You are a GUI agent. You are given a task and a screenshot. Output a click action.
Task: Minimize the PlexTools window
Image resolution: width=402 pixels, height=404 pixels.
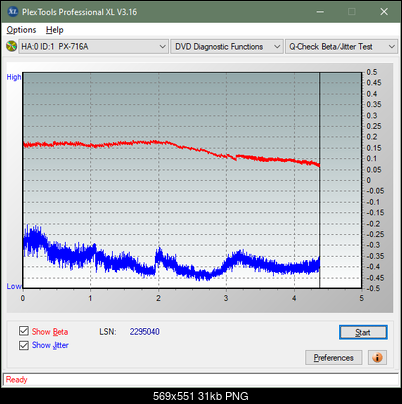point(320,12)
